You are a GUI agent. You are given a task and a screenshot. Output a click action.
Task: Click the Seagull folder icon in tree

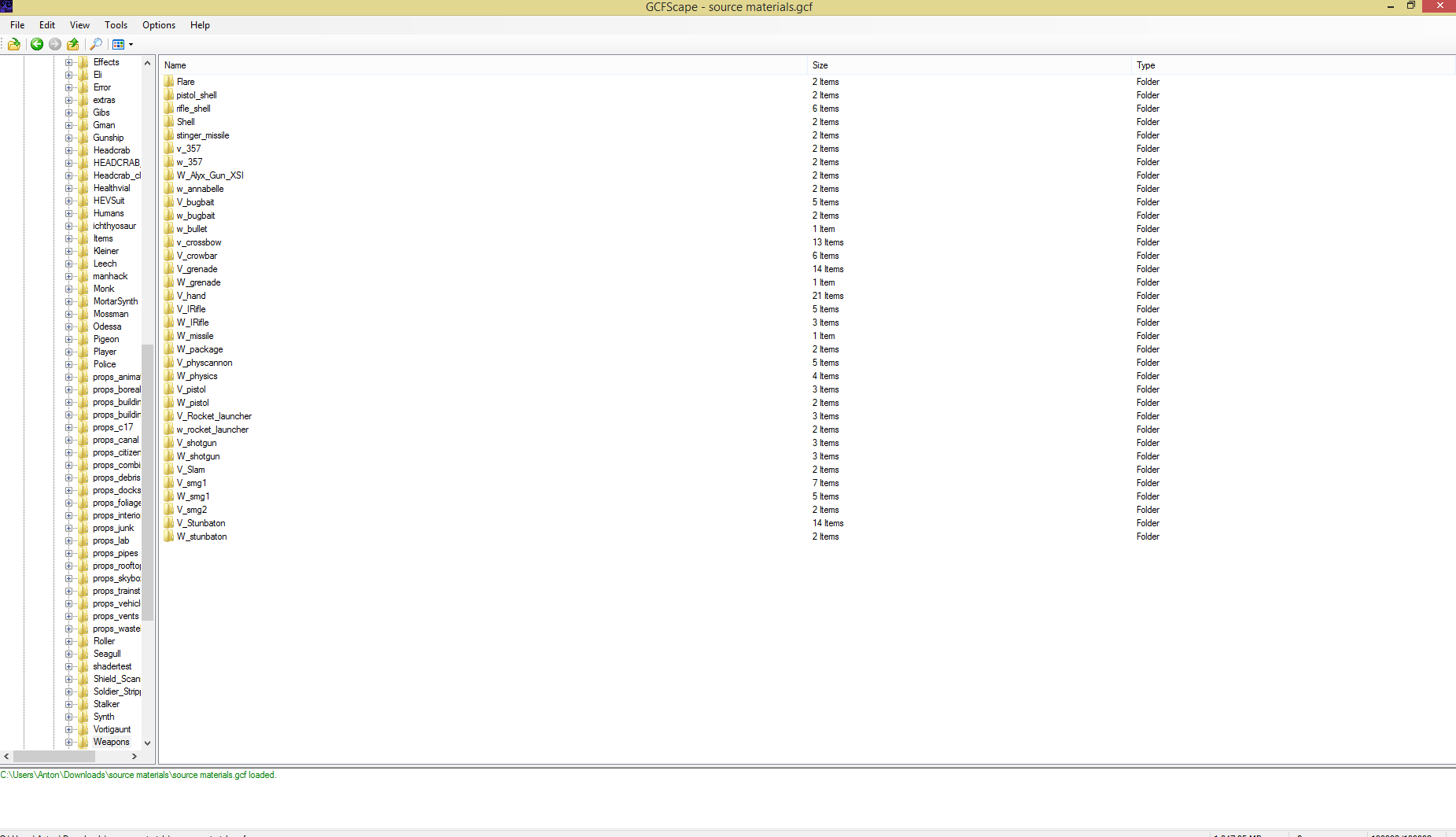coord(83,654)
